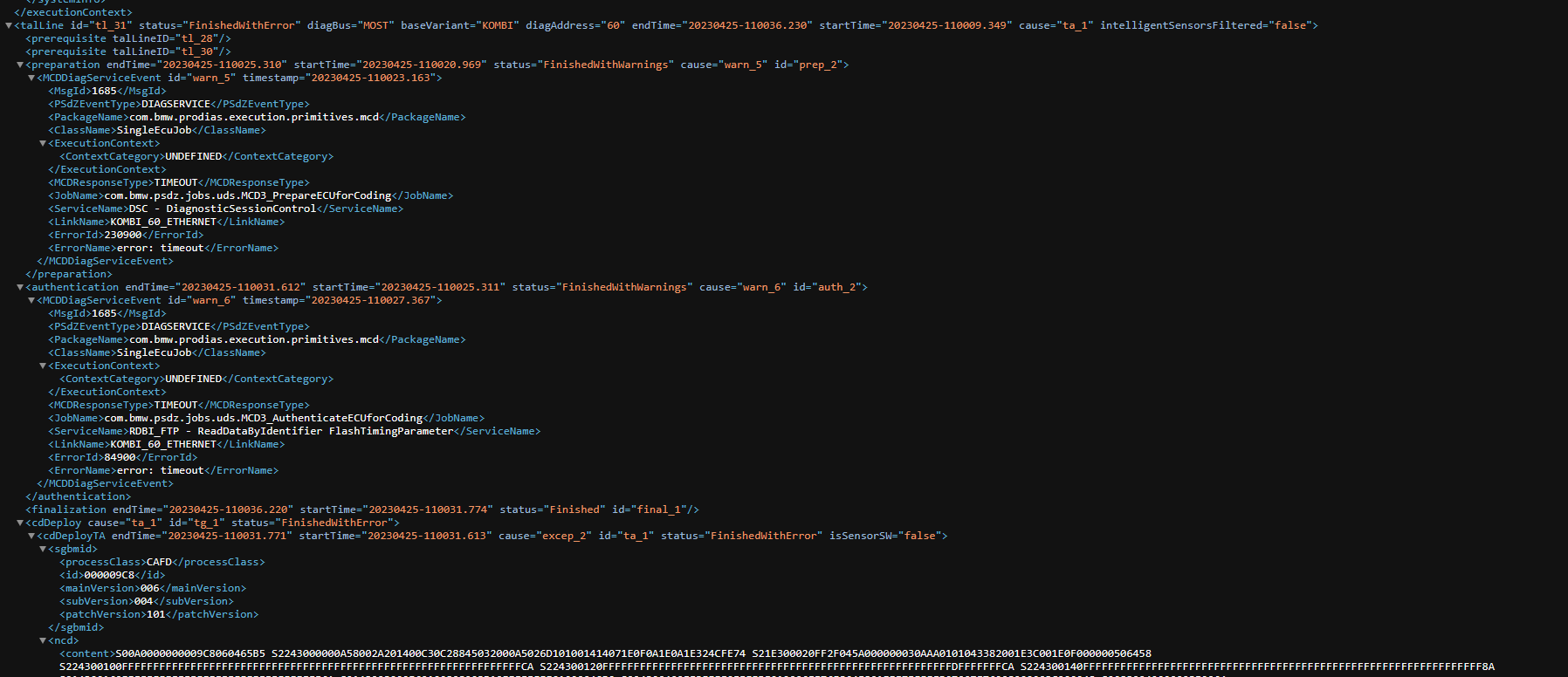
Task: Click subVersion 004 value
Action: (x=144, y=601)
